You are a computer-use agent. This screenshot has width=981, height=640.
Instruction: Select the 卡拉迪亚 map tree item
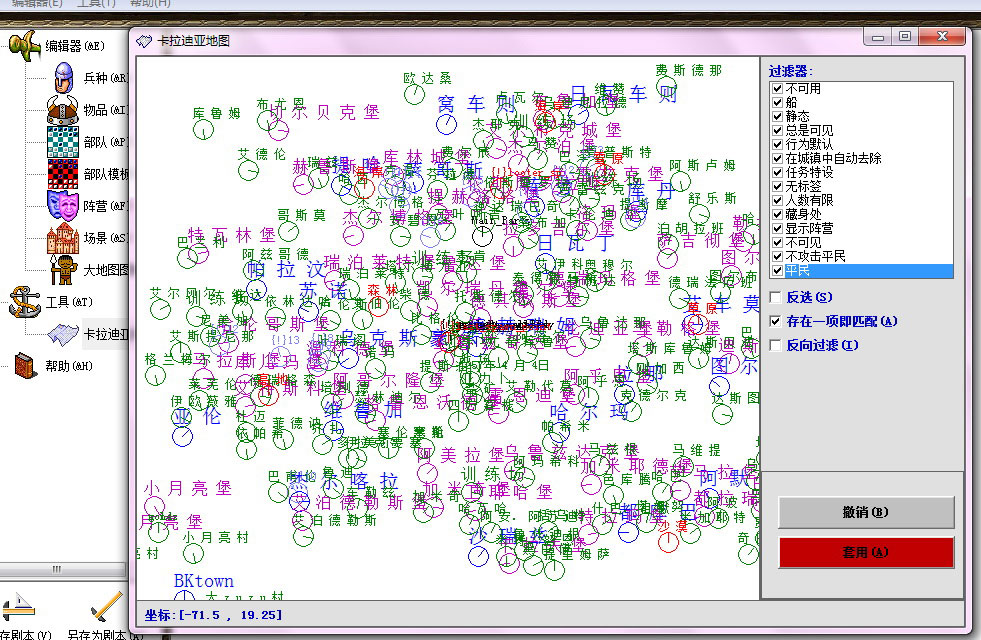pos(63,333)
